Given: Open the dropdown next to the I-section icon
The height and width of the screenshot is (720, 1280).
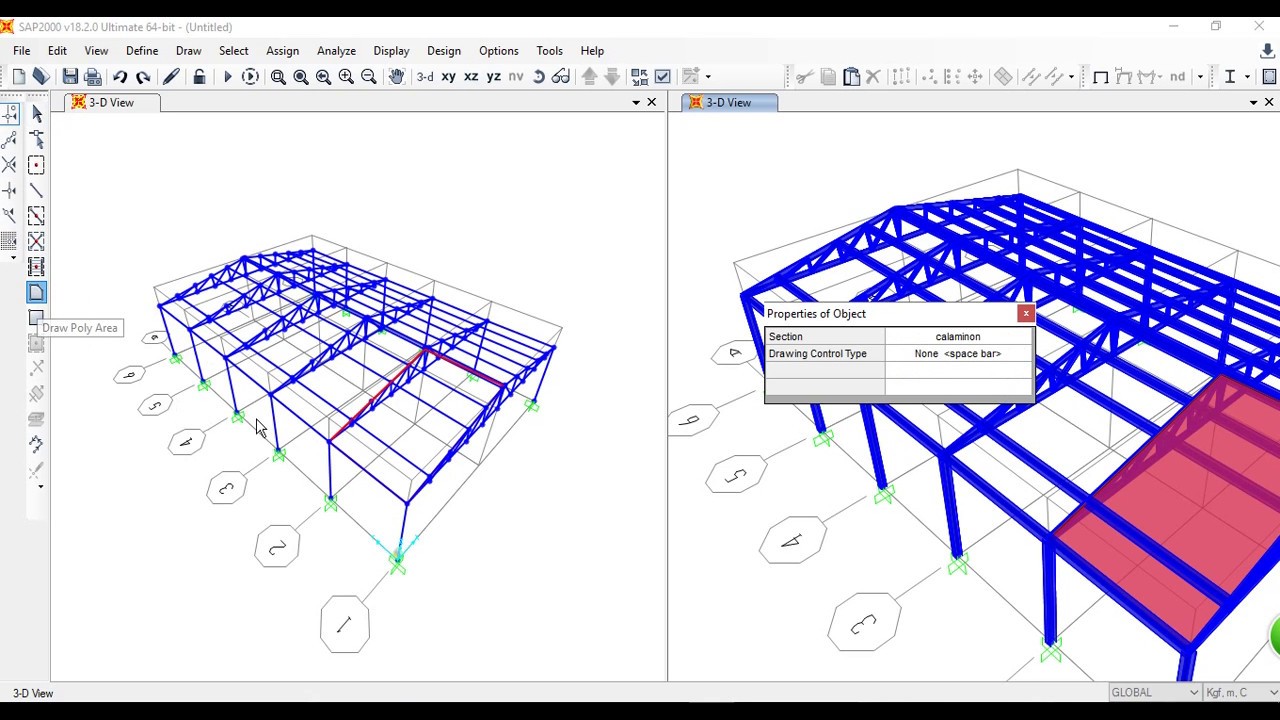Looking at the screenshot, I should [x=1247, y=77].
